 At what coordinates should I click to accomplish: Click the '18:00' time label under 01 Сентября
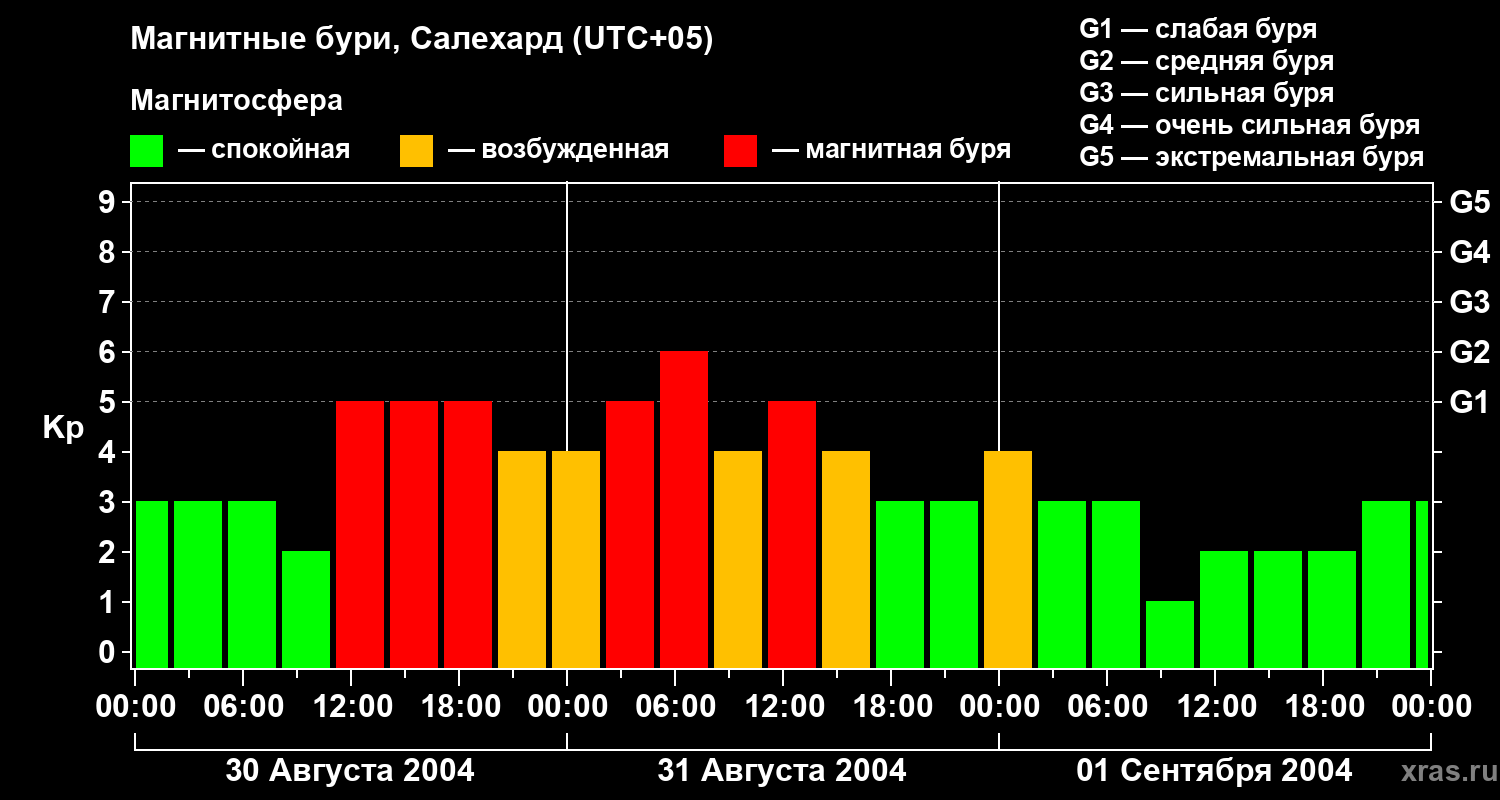1323,707
